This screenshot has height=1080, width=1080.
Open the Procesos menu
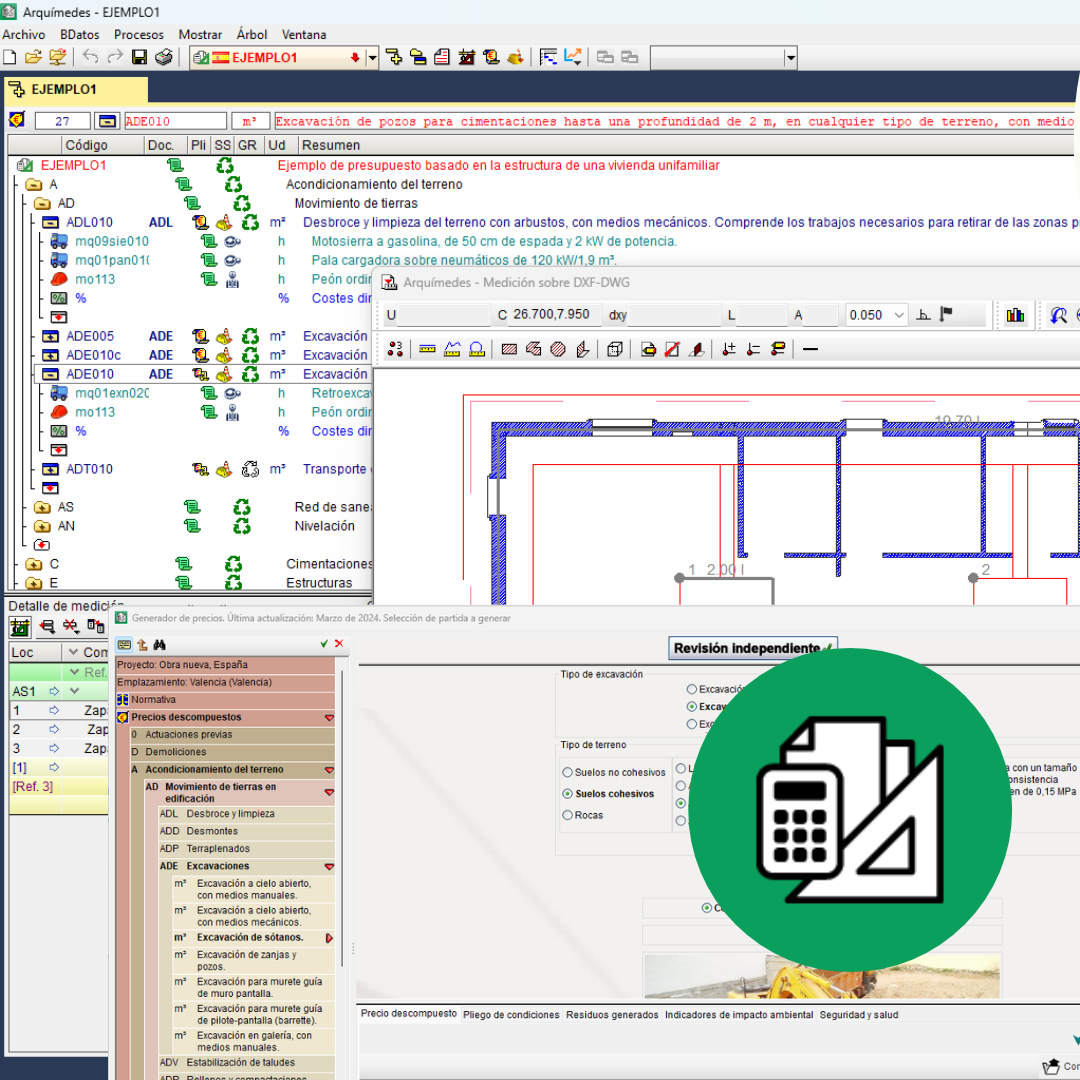139,34
